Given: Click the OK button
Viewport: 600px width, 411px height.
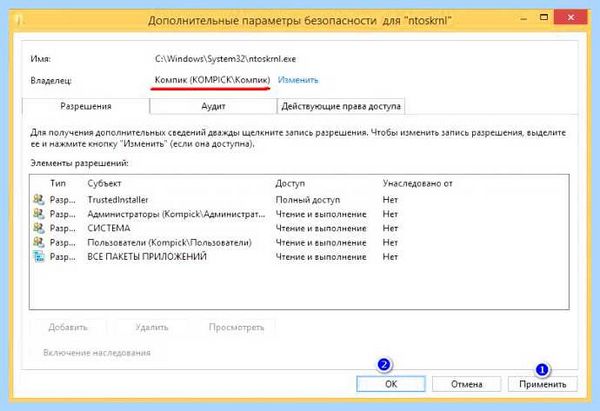Looking at the screenshot, I should tap(391, 384).
